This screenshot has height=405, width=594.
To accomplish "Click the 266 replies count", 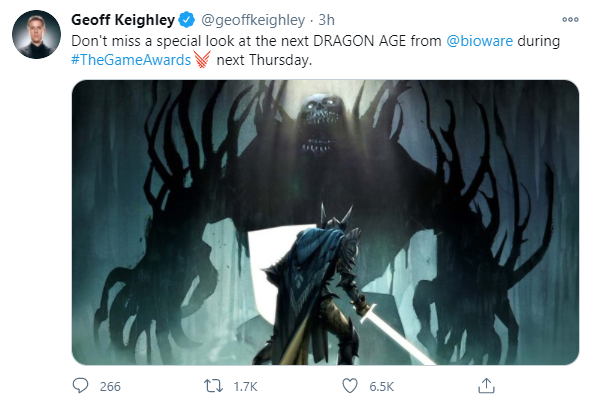I will coord(110,386).
